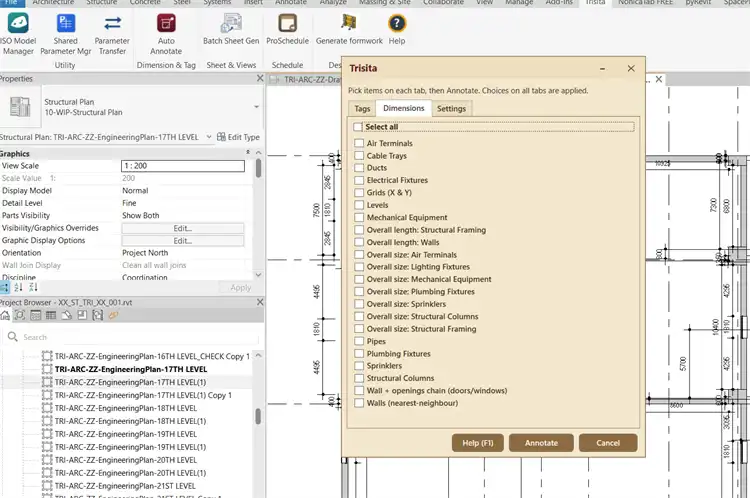Click the orange icon in Project Browser toolbar
Image resolution: width=750 pixels, height=498 pixels.
[113, 315]
